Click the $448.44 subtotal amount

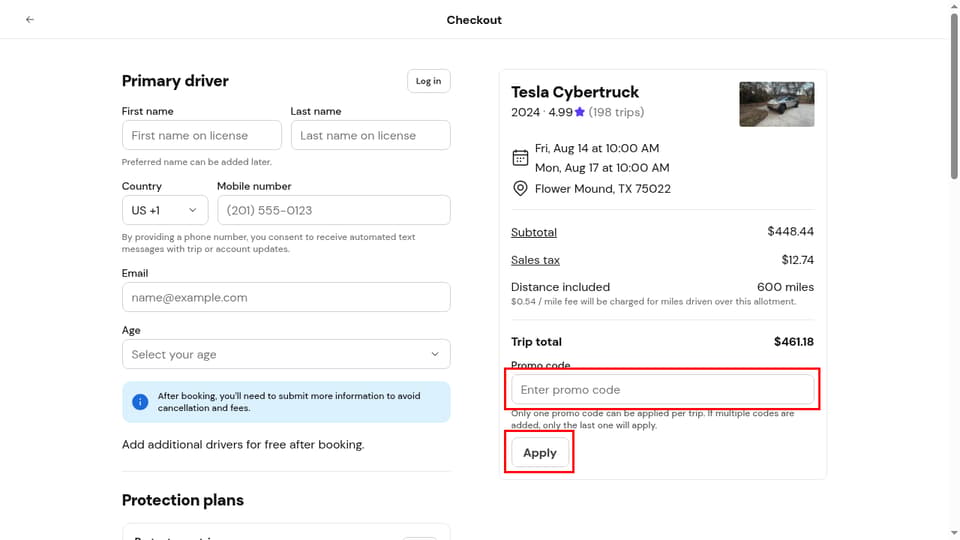[790, 231]
